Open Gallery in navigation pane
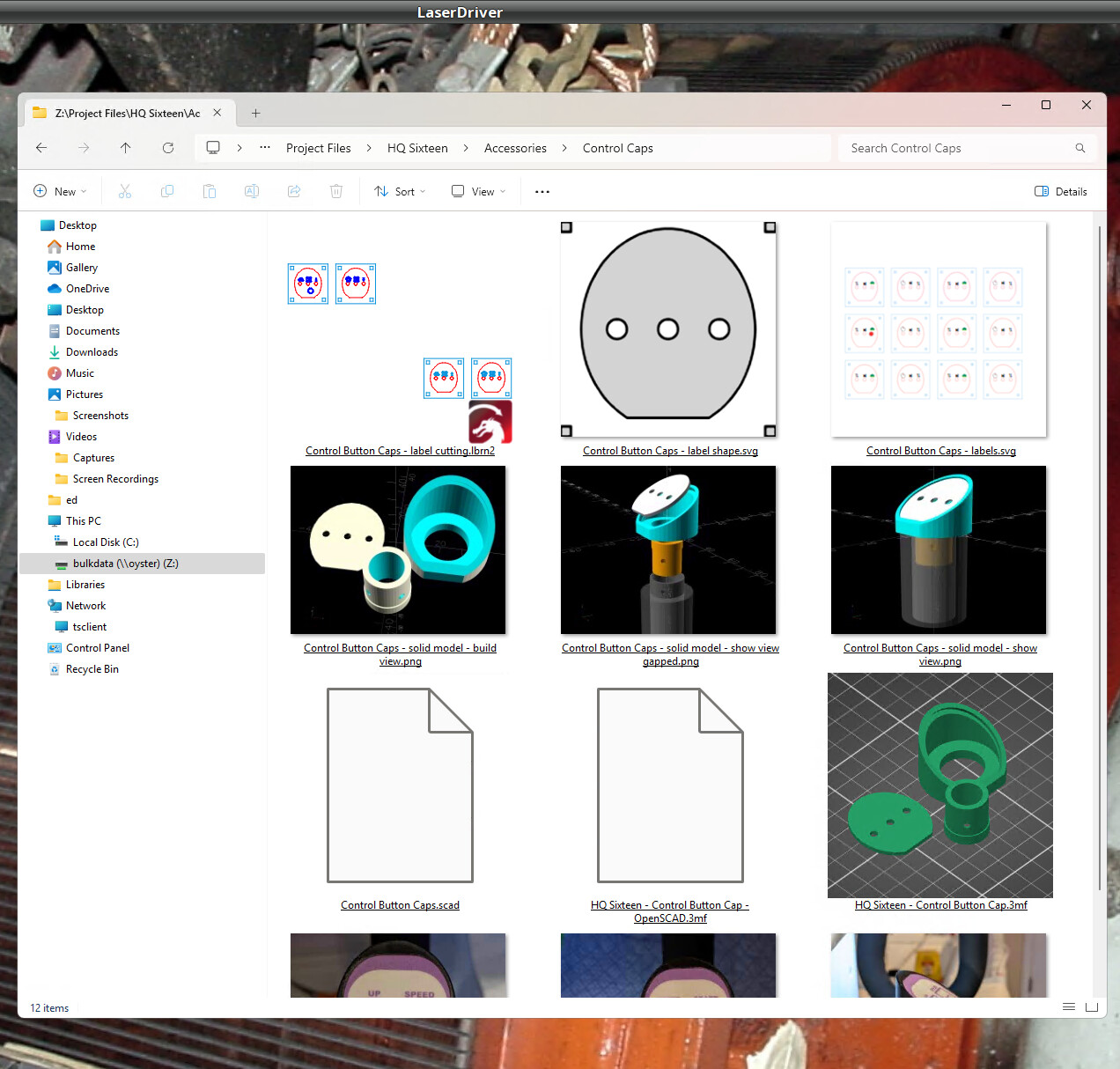Screen dimensions: 1120x1069 (x=82, y=268)
